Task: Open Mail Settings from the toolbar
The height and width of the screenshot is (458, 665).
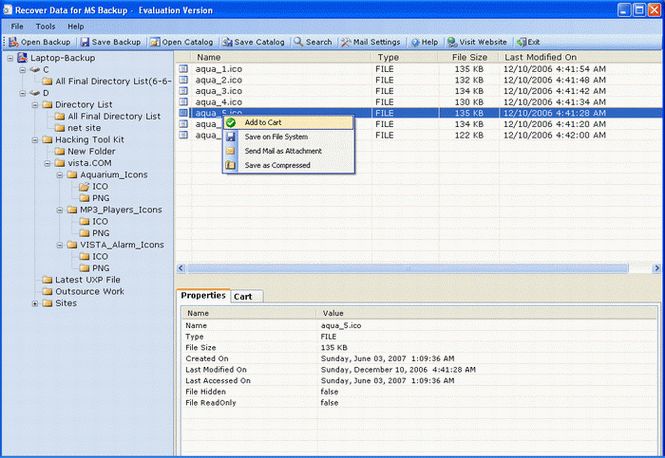Action: (371, 42)
